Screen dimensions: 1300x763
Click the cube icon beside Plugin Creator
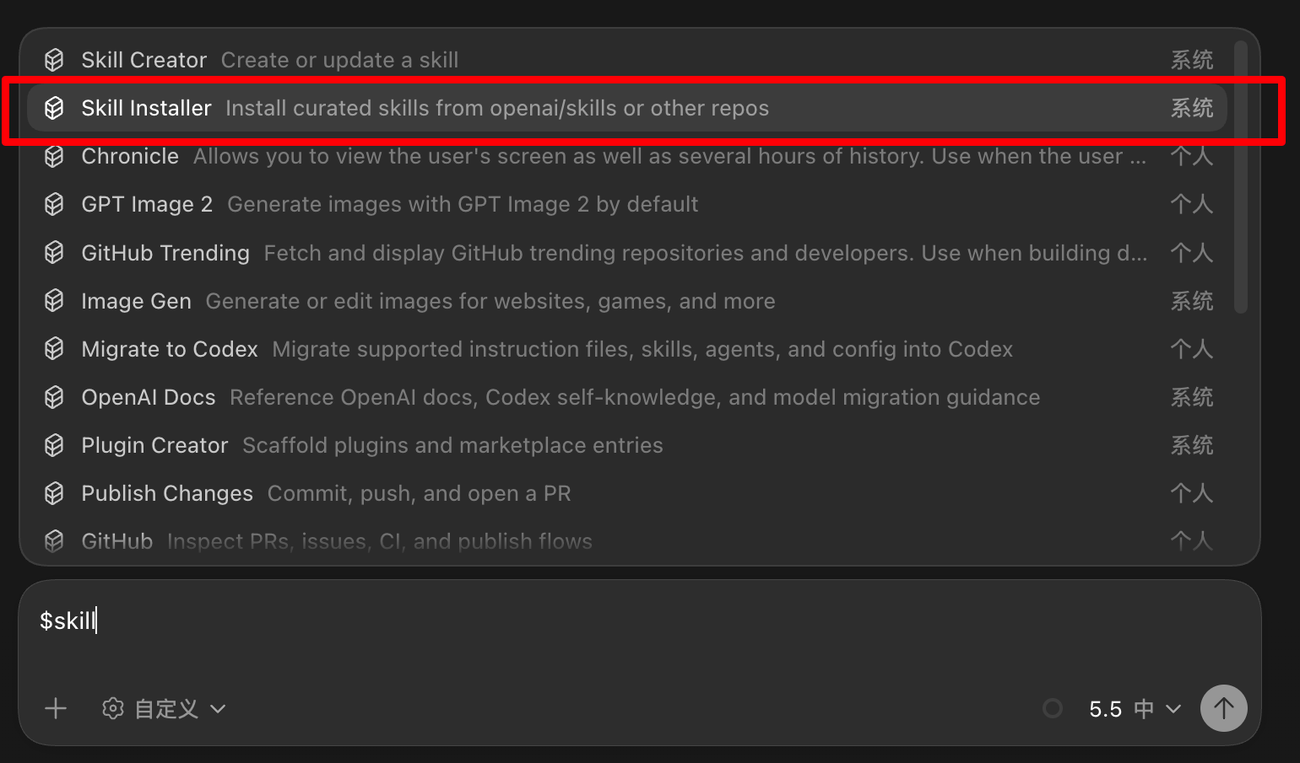pos(54,445)
